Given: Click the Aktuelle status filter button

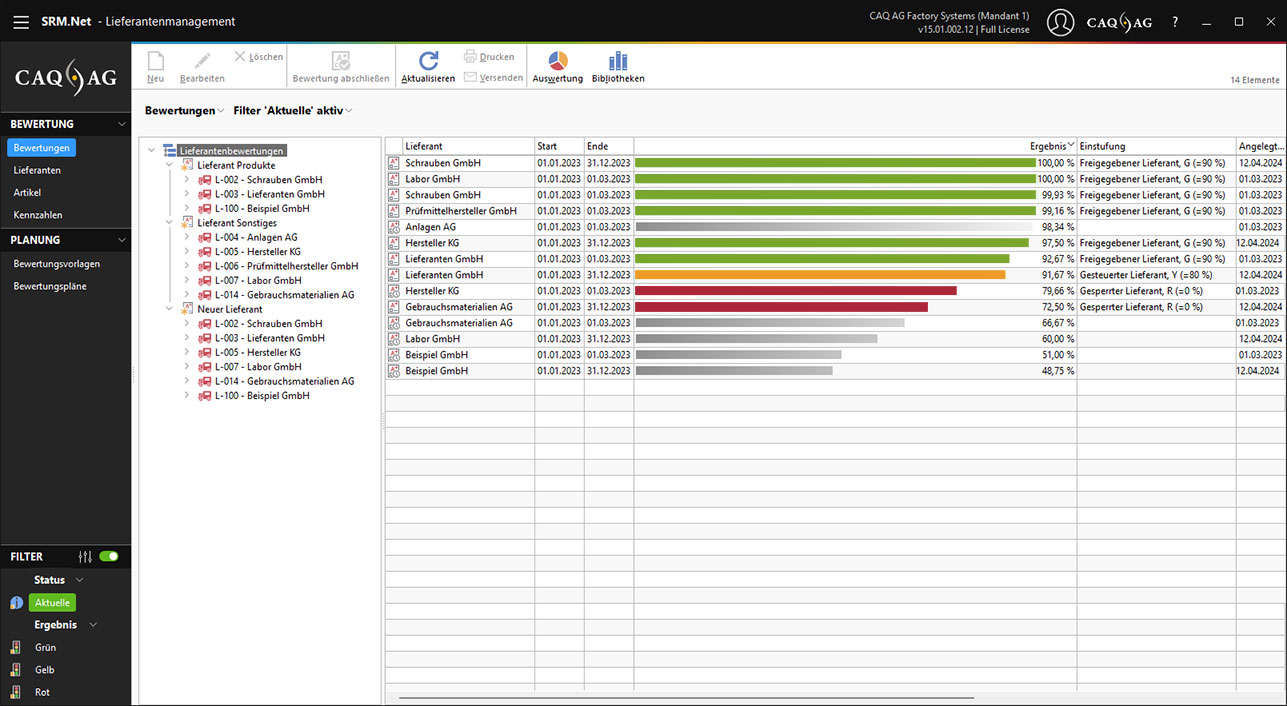Looking at the screenshot, I should tap(52, 603).
